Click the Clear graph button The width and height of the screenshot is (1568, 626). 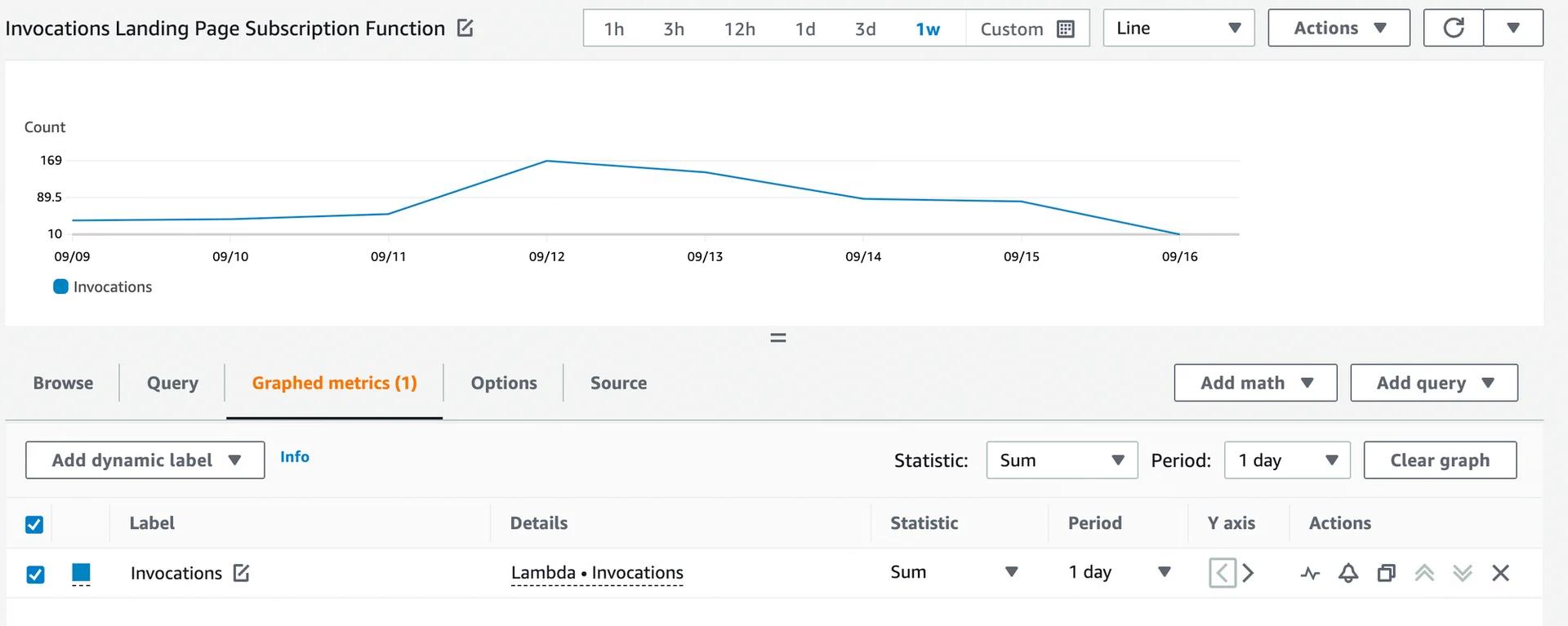pyautogui.click(x=1439, y=460)
